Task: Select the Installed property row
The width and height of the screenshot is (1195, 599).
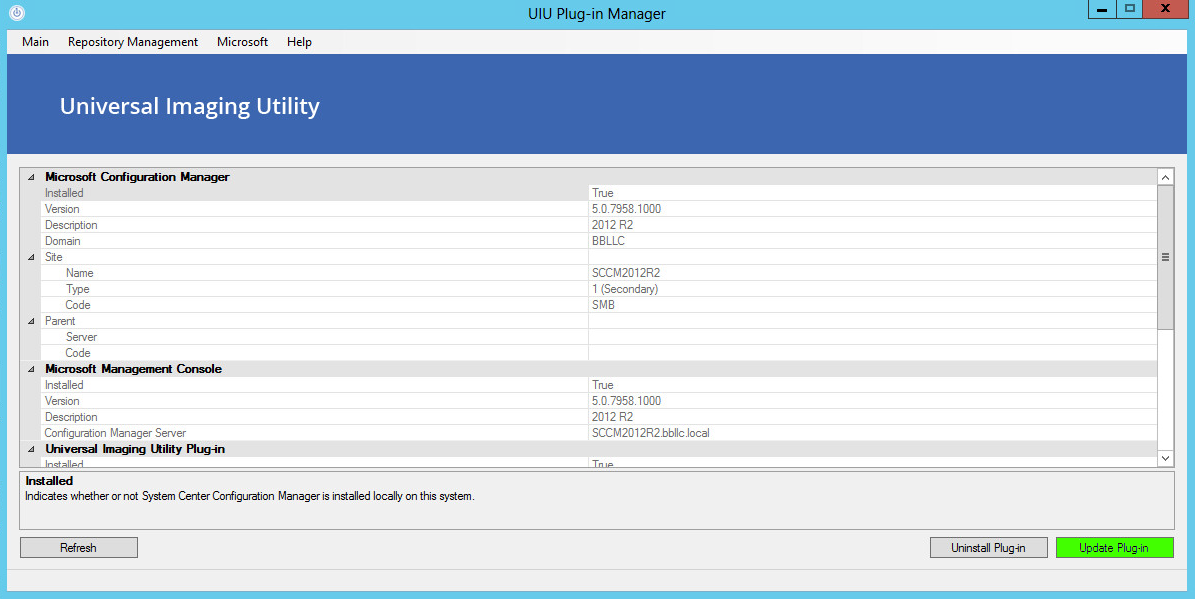Action: click(300, 192)
